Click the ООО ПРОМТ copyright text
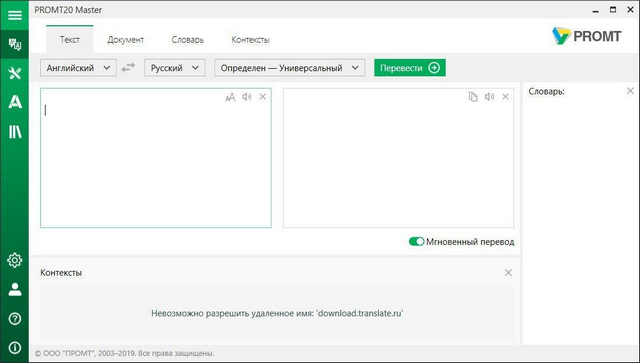Image resolution: width=640 pixels, height=363 pixels. tap(124, 353)
